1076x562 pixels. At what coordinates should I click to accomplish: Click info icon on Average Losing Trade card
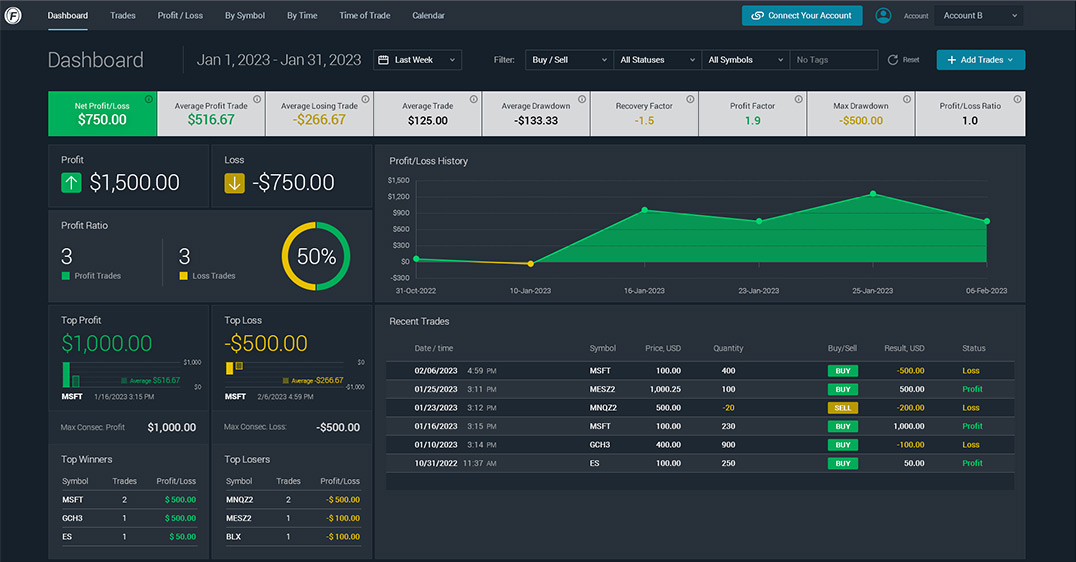pyautogui.click(x=365, y=99)
